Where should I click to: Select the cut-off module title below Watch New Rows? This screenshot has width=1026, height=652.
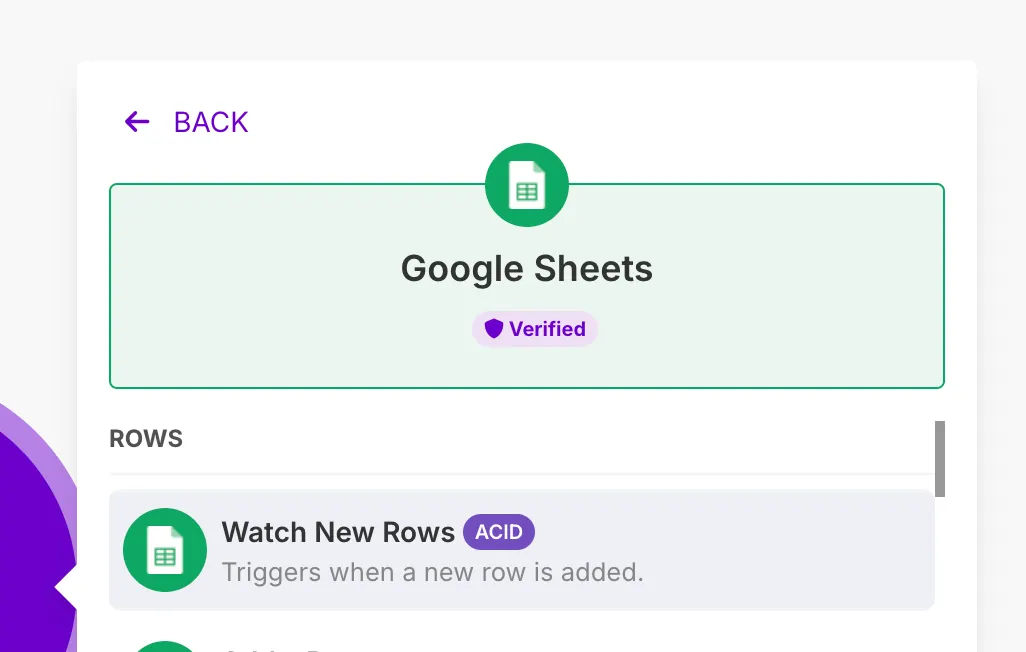[270, 648]
